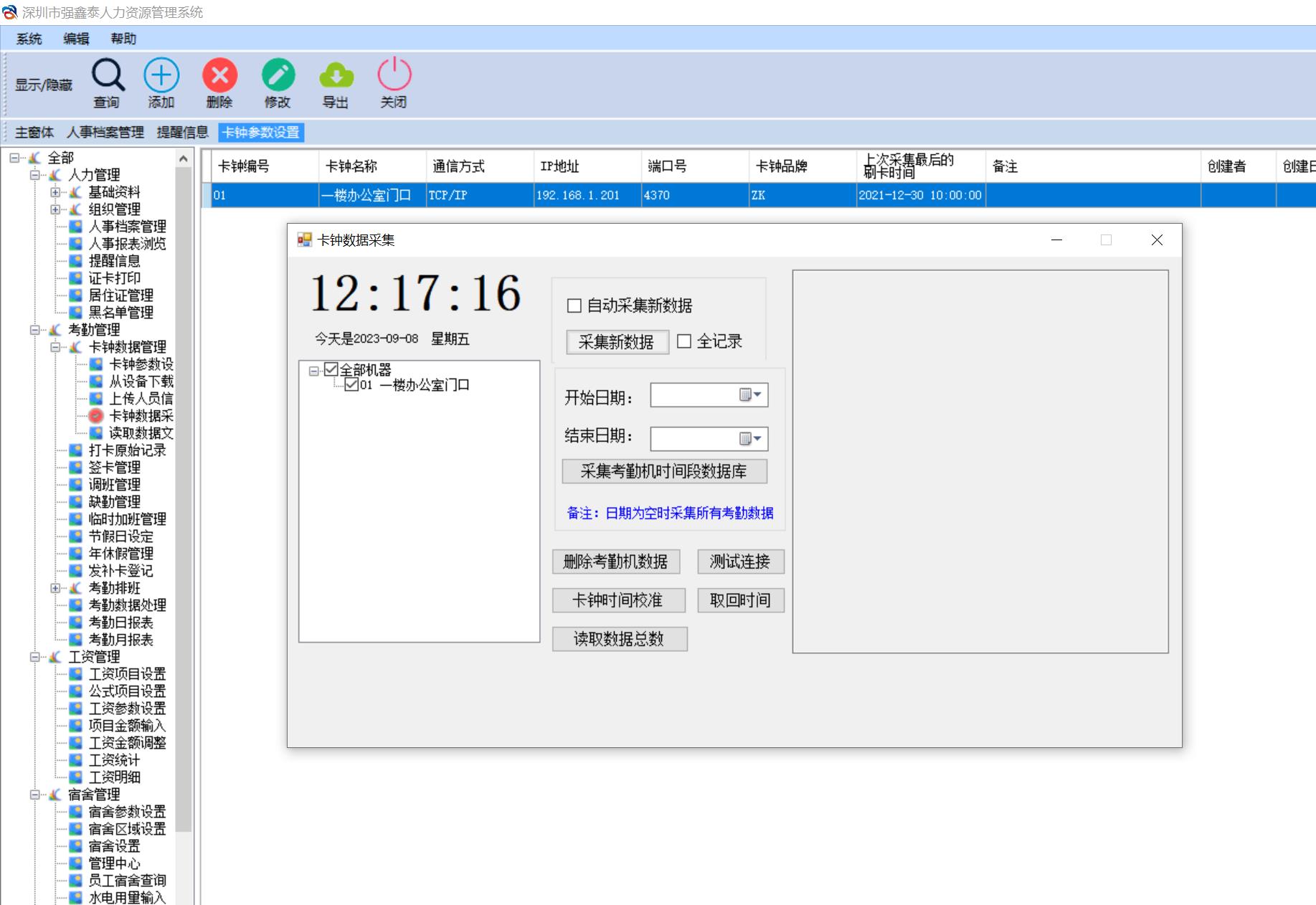
Task: Select 调班管理 in the tree
Action: click(114, 485)
